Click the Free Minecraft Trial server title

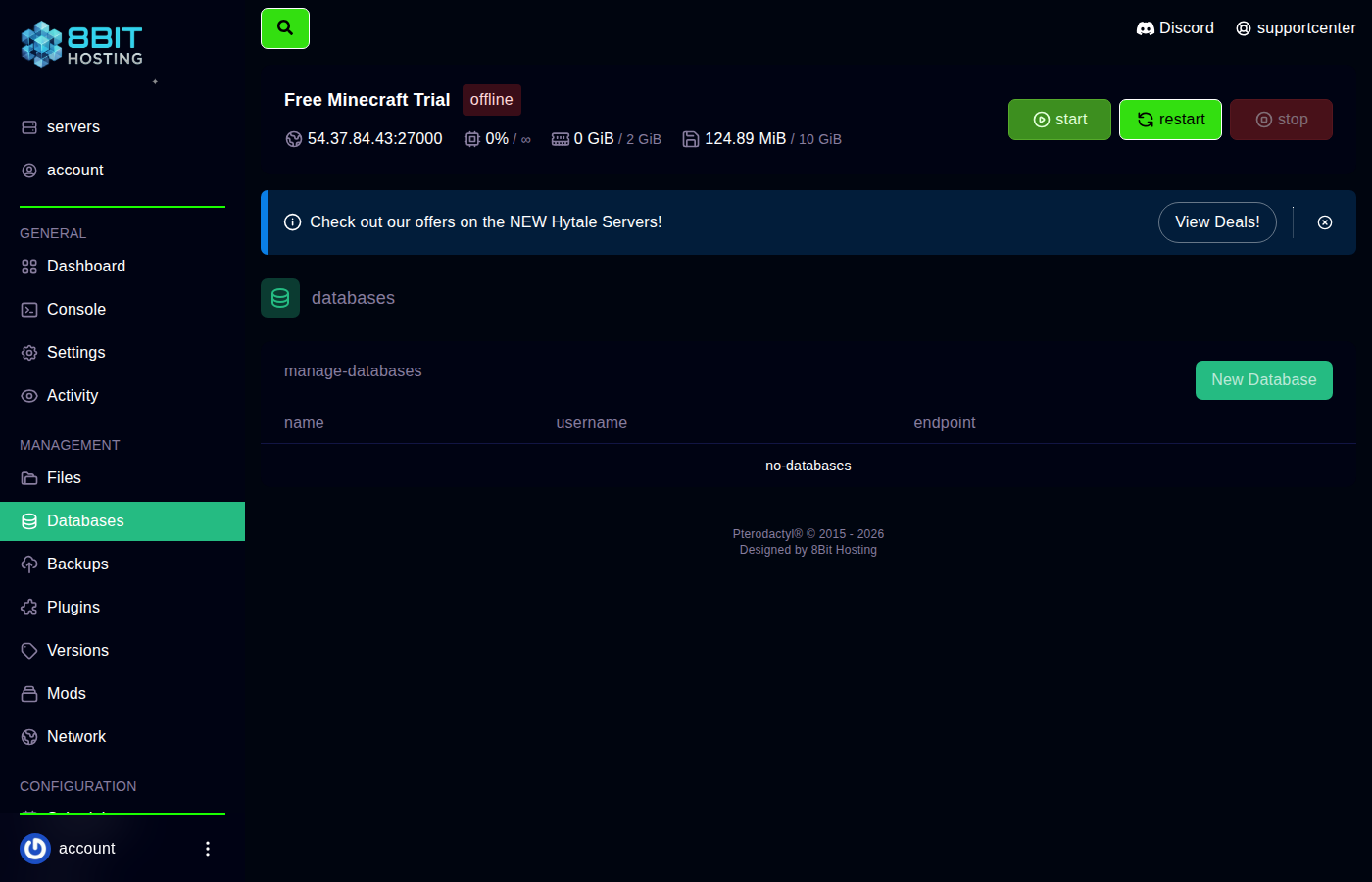click(x=367, y=100)
